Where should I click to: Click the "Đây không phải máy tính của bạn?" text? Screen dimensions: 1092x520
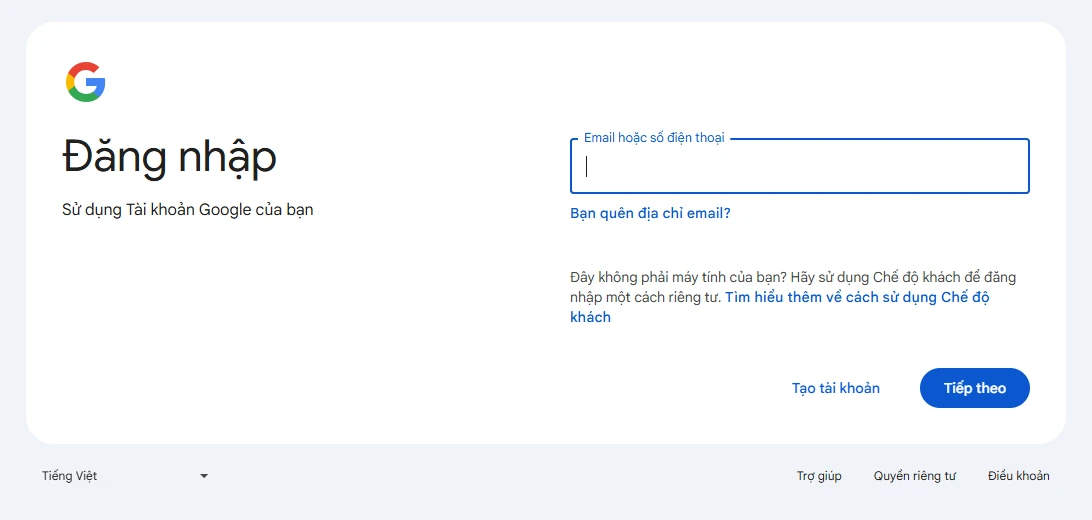(676, 277)
